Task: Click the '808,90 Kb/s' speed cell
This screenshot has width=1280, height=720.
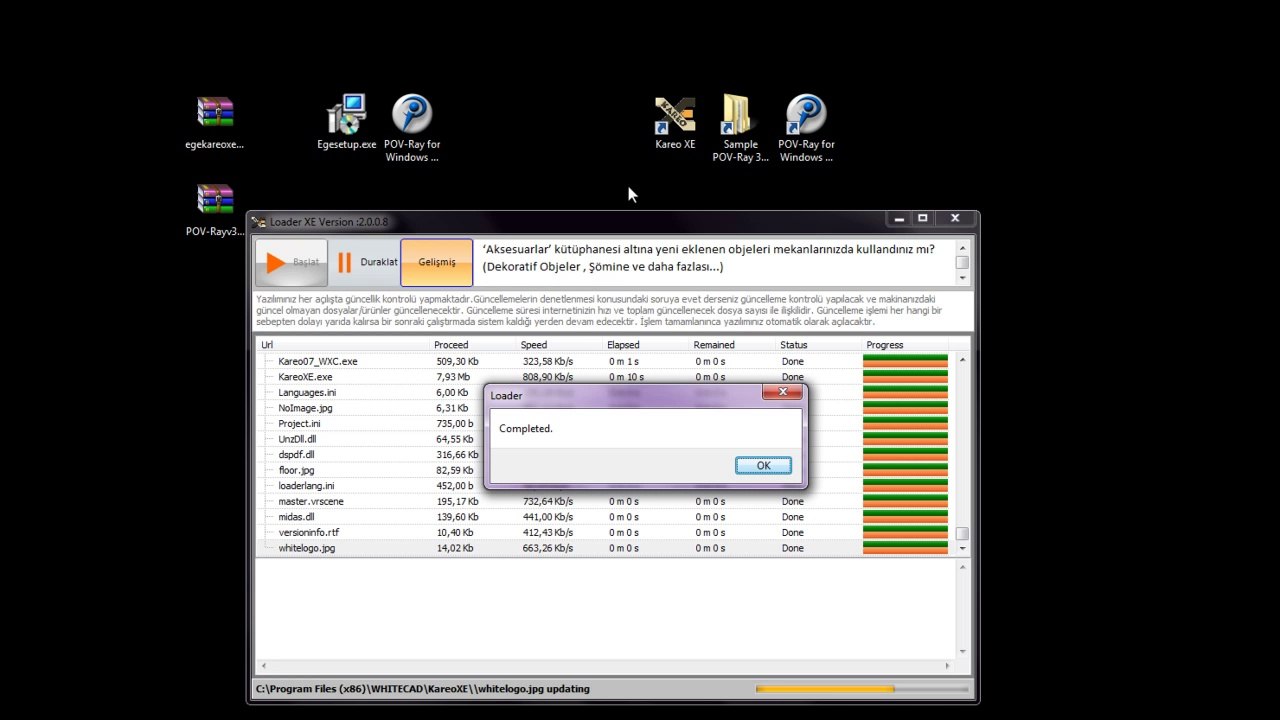Action: tap(548, 377)
